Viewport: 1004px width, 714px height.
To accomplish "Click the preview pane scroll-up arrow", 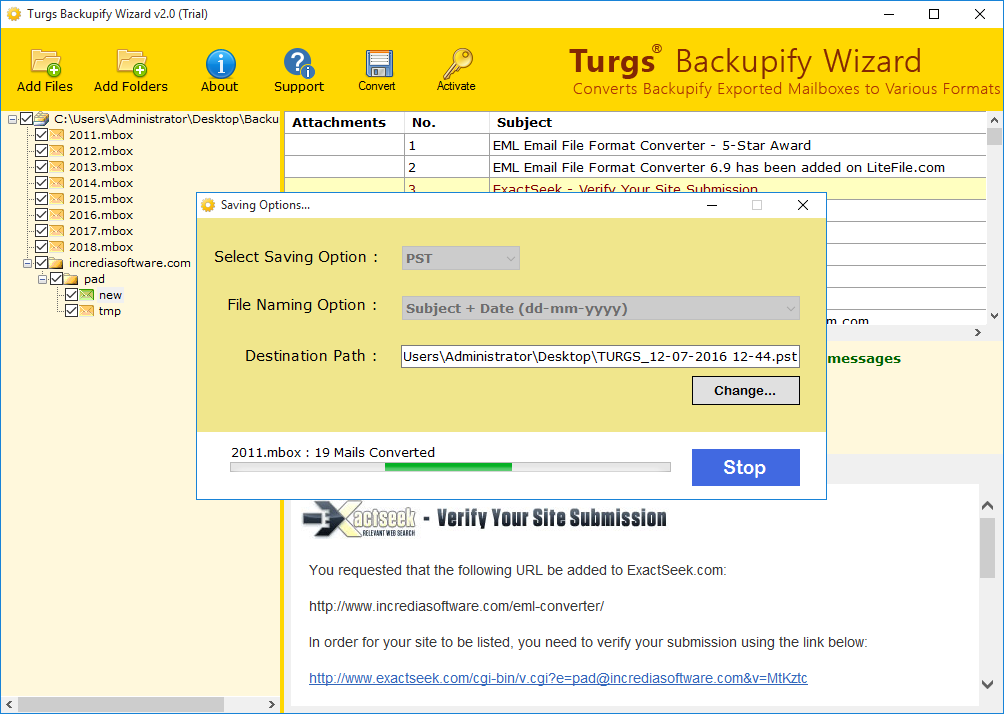I will coord(987,506).
